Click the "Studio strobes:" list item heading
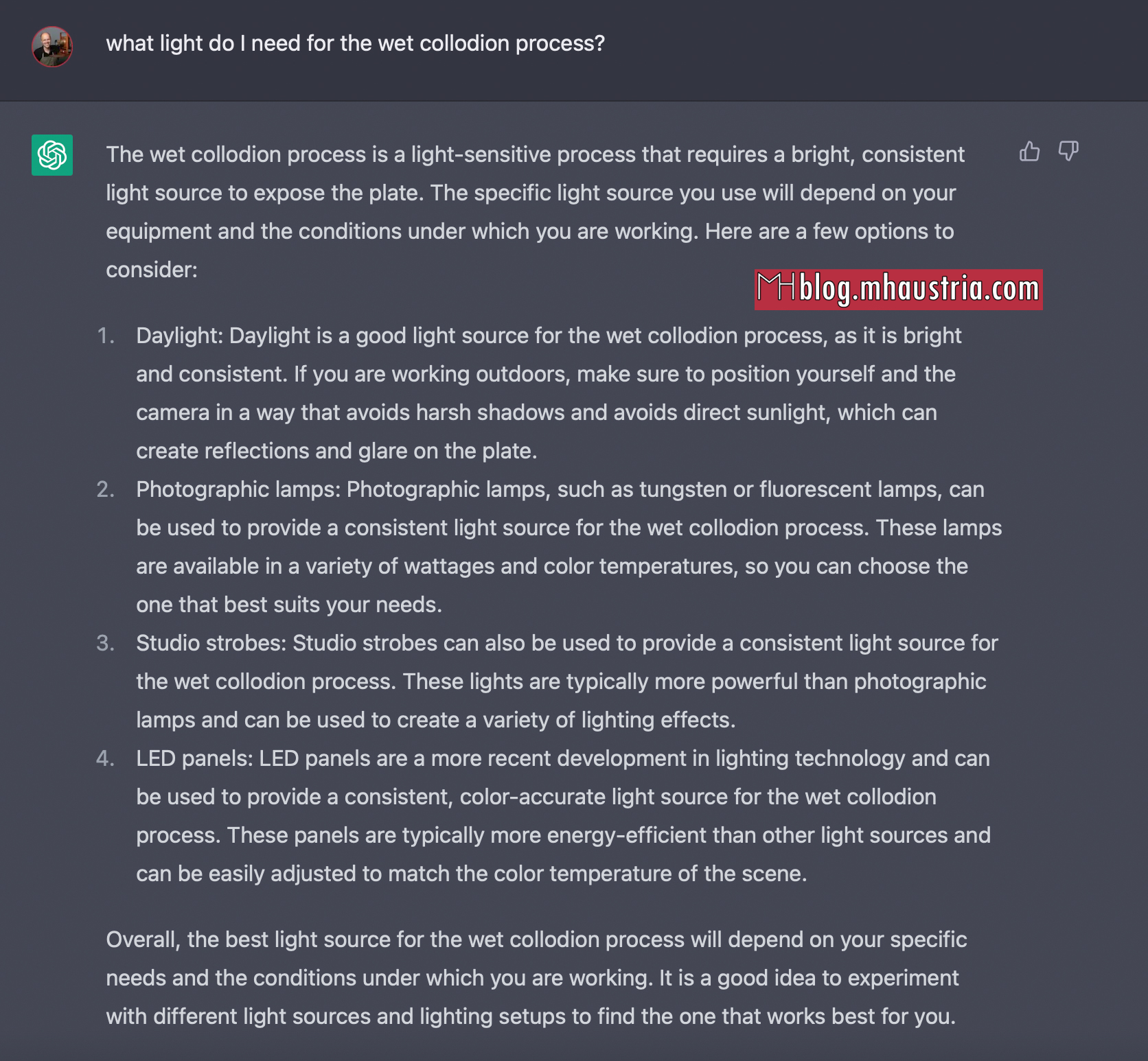 pyautogui.click(x=211, y=643)
